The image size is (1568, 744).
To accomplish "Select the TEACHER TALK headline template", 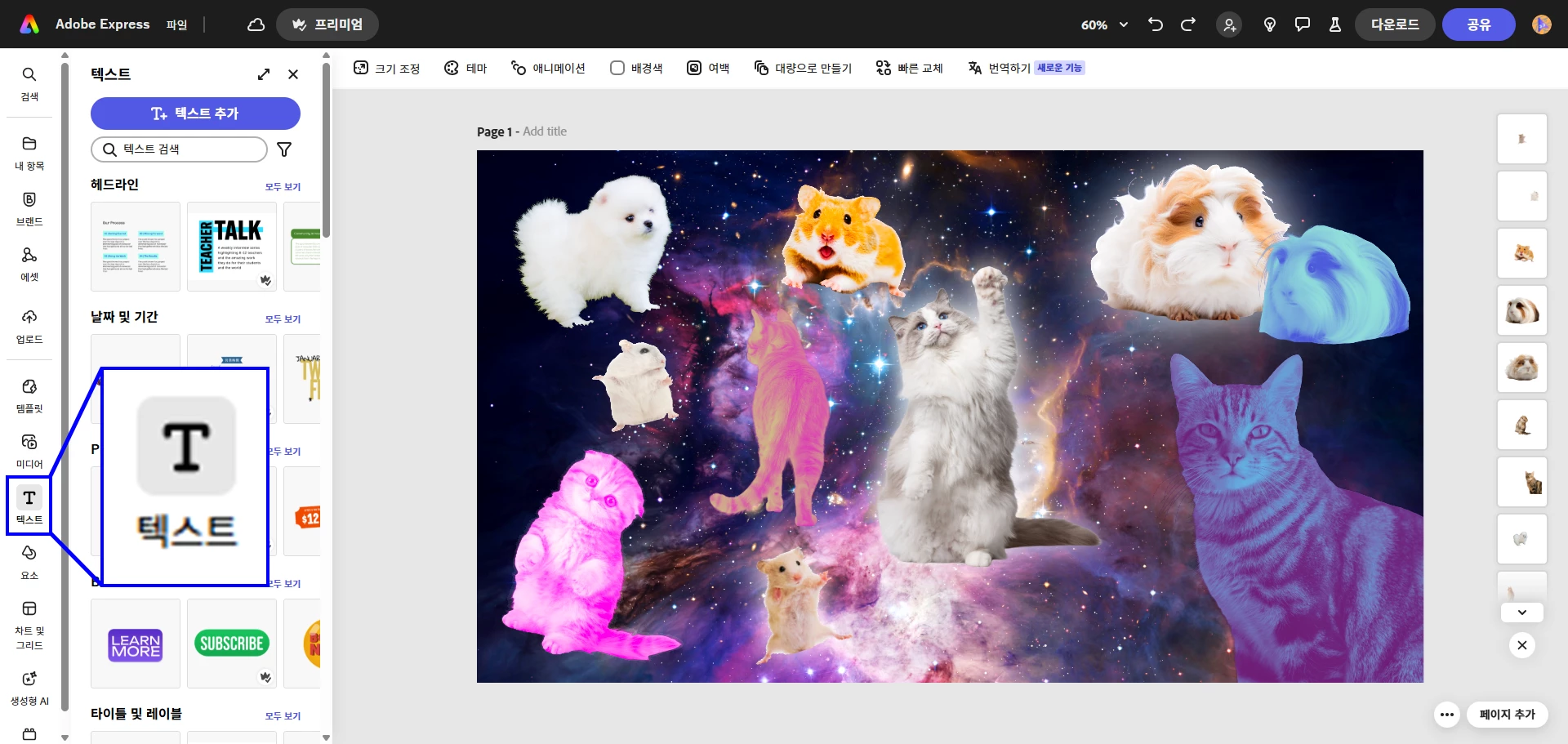I will tap(232, 247).
